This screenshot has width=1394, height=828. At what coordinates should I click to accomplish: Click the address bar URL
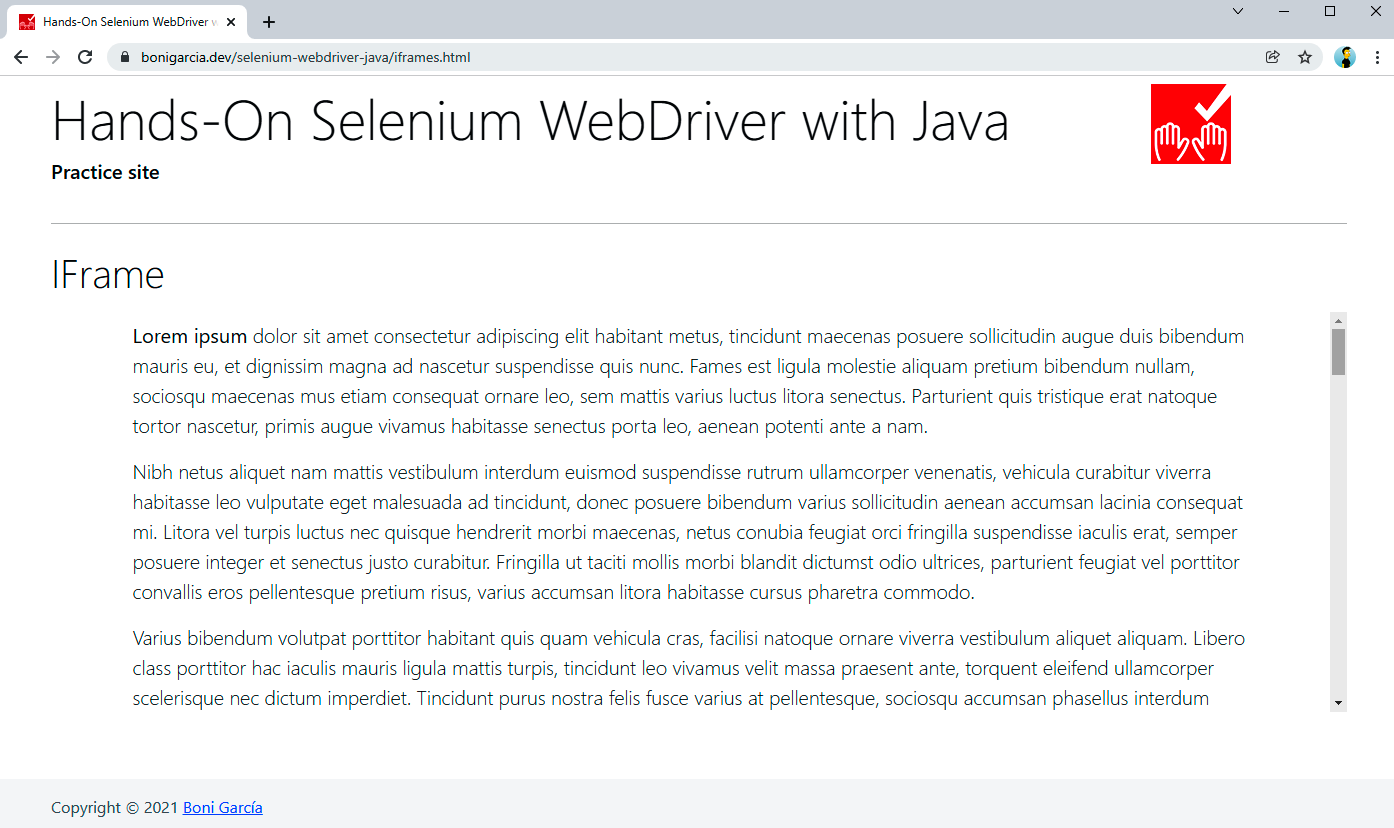point(305,57)
